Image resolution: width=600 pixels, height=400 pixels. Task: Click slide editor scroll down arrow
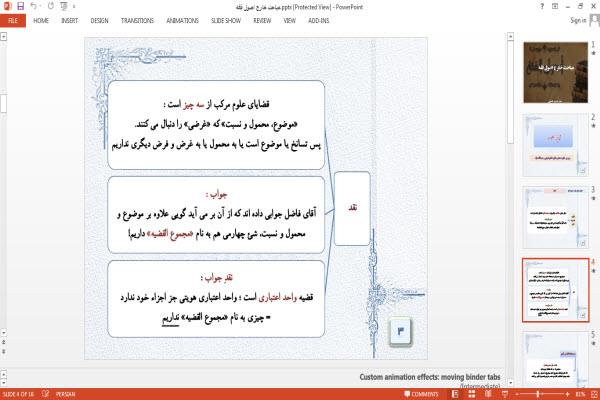tap(3, 333)
